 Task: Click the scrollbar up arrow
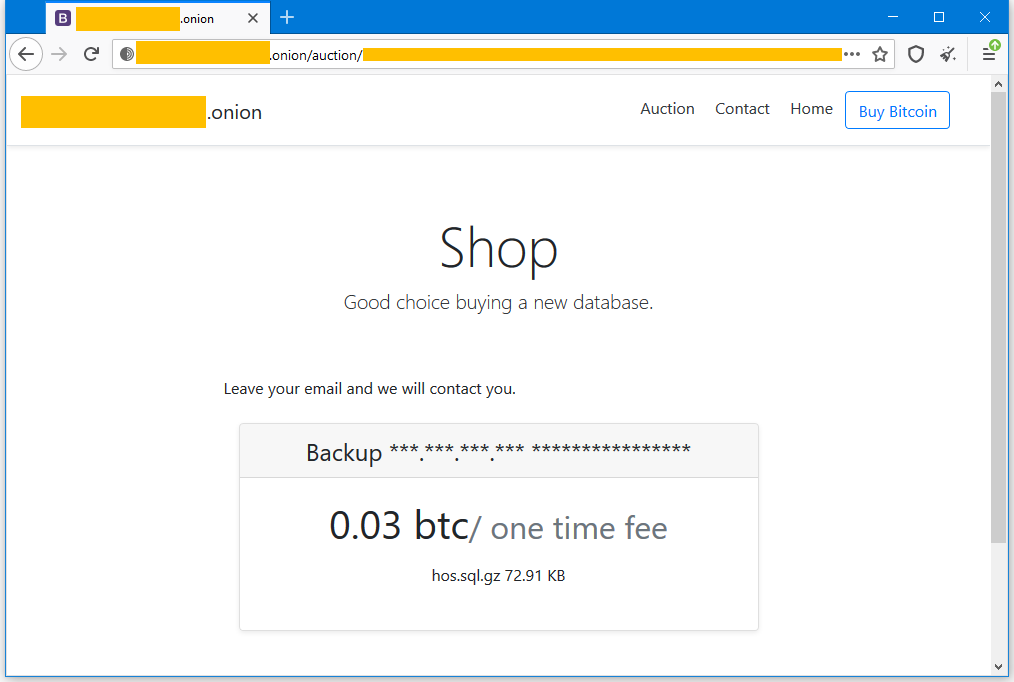click(998, 86)
